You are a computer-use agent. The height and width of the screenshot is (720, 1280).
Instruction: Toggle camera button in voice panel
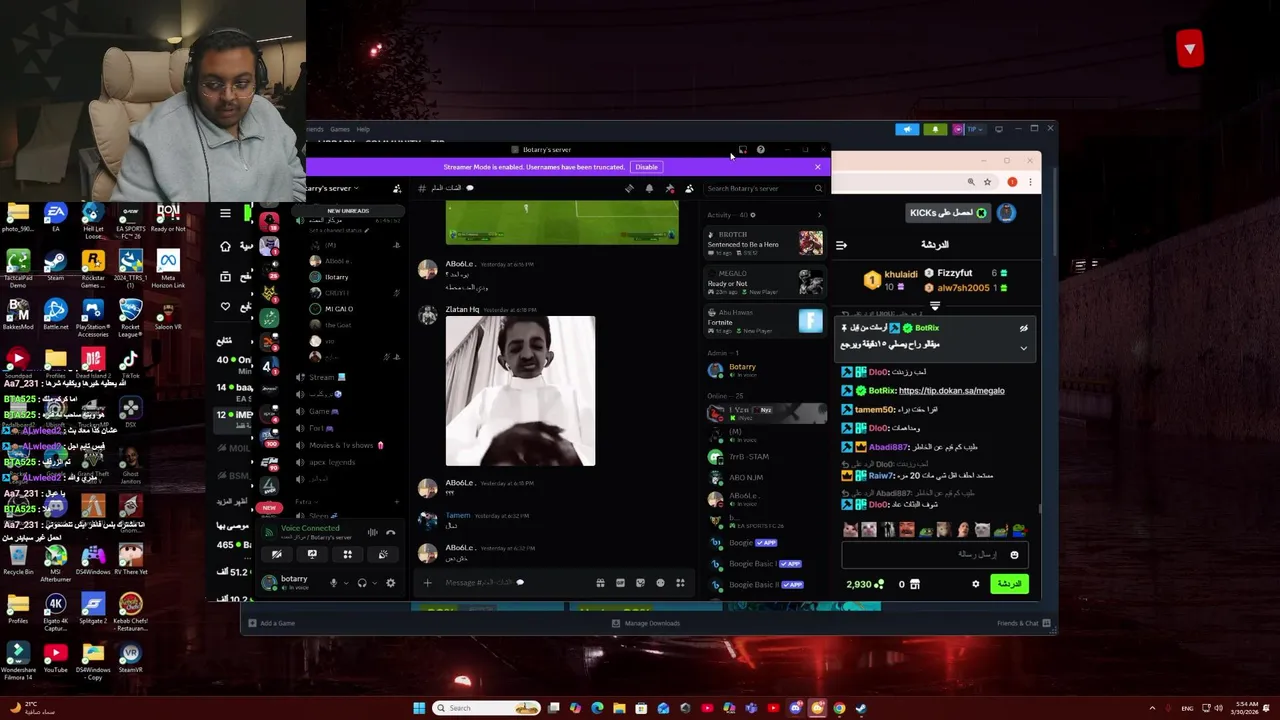click(x=277, y=554)
